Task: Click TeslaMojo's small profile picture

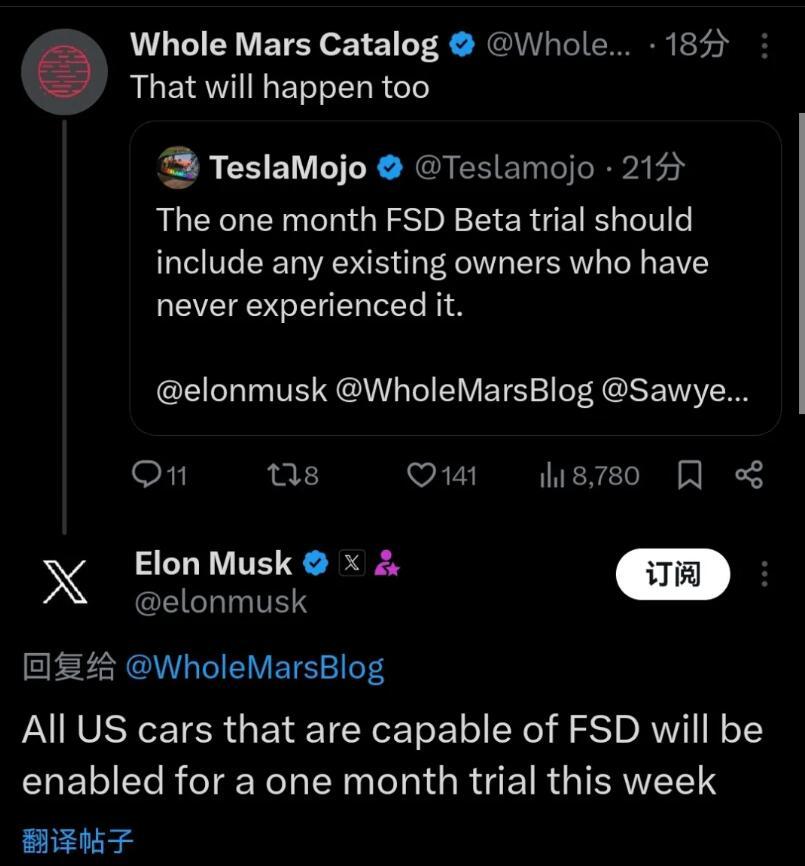Action: tap(178, 167)
